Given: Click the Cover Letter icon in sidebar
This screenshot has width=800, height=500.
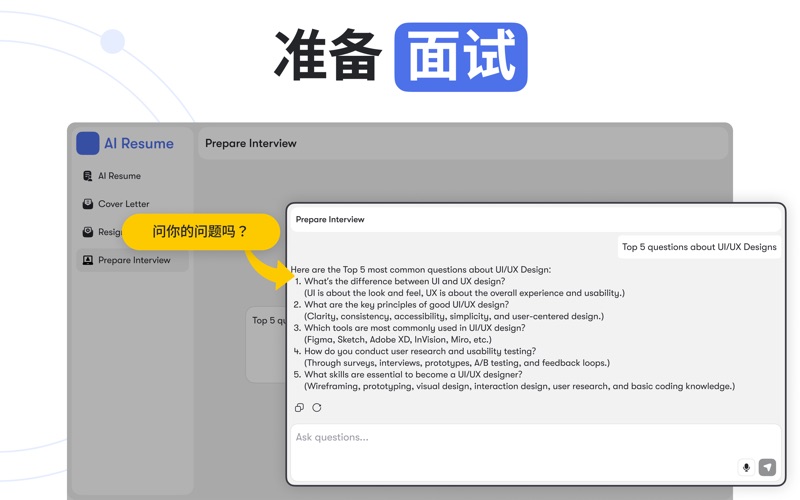Looking at the screenshot, I should [x=88, y=204].
